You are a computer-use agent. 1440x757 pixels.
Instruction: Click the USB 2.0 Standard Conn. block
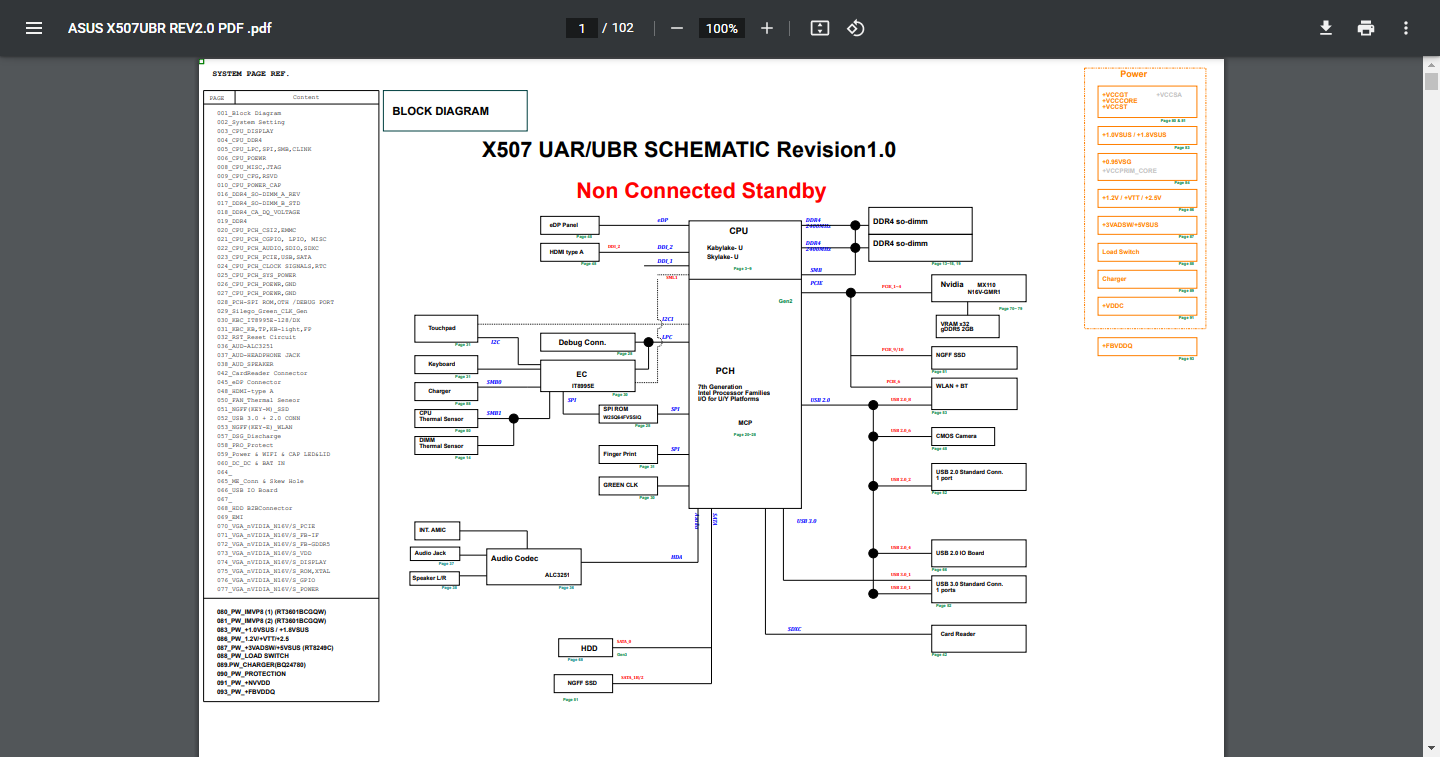[x=979, y=477]
